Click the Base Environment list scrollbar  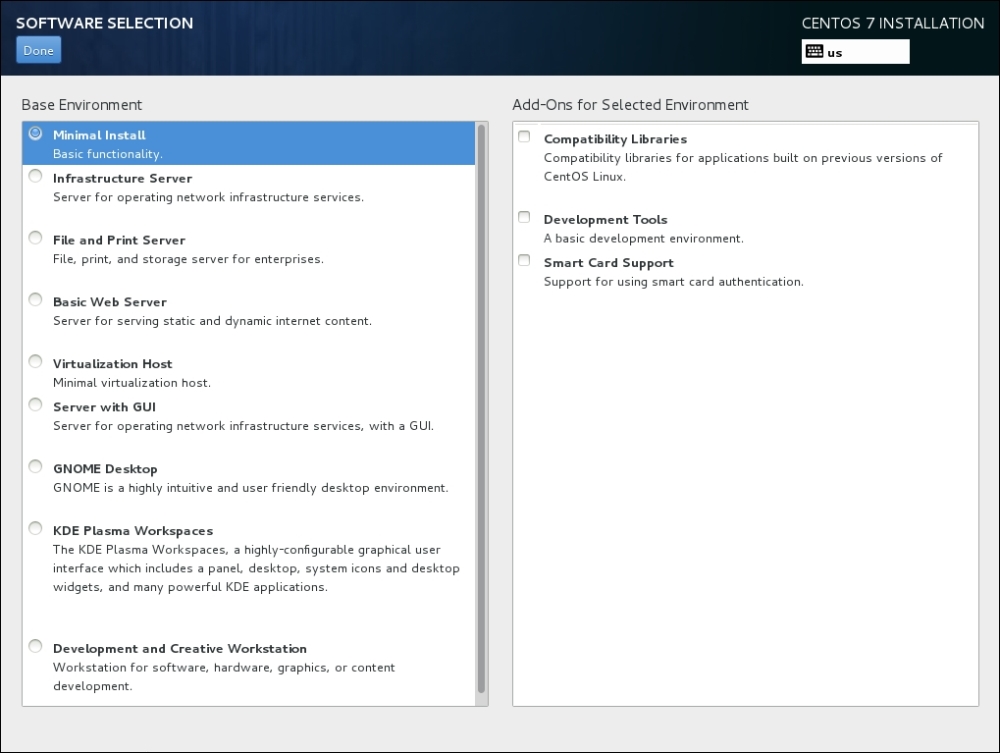pyautogui.click(x=482, y=409)
